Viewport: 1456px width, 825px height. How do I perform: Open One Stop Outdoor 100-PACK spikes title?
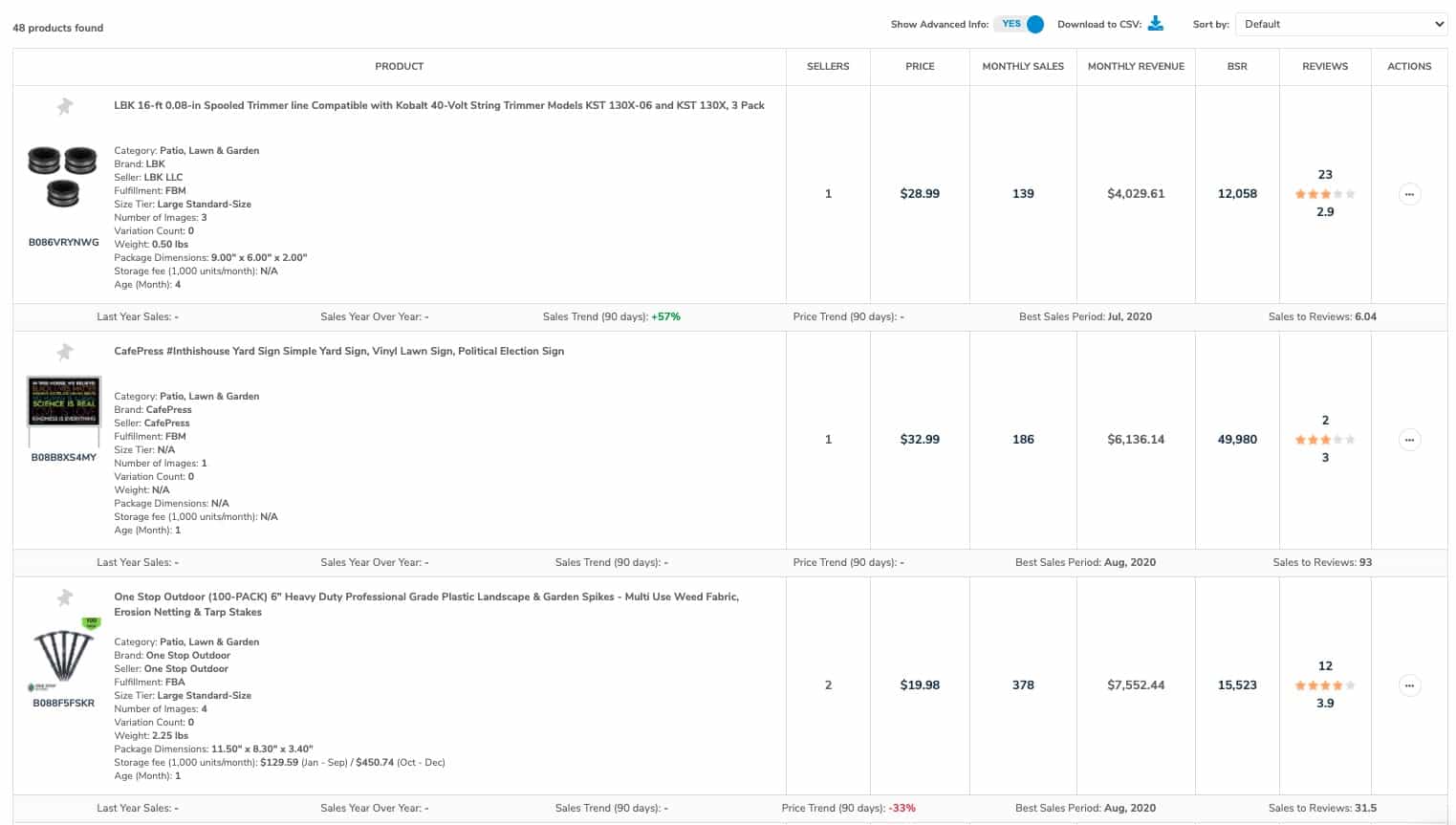tap(426, 604)
